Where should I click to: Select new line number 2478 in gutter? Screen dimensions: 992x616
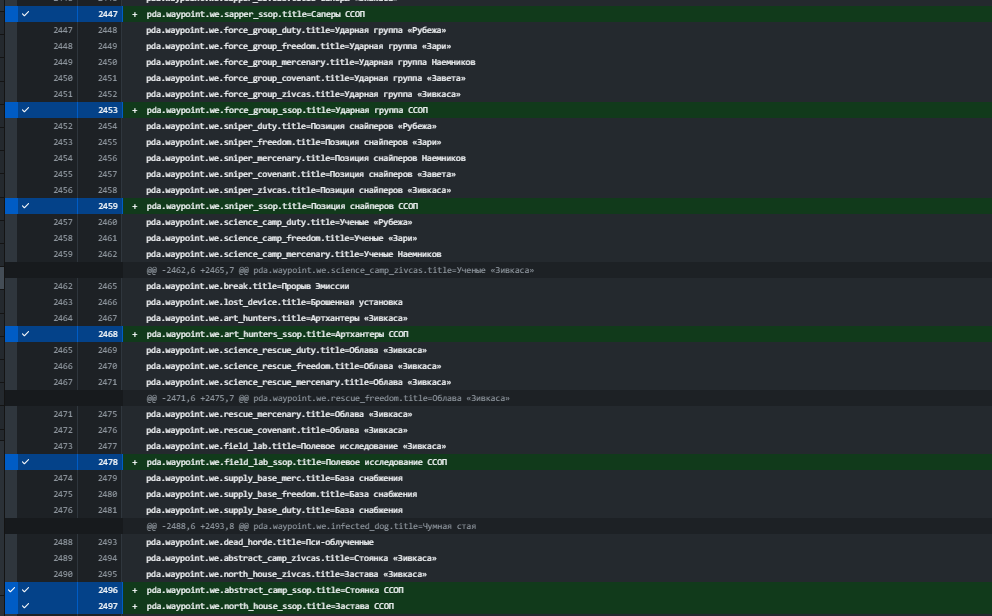coord(107,462)
